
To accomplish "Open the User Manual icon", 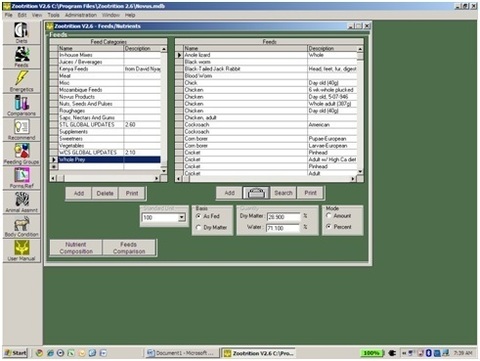I will (x=21, y=250).
